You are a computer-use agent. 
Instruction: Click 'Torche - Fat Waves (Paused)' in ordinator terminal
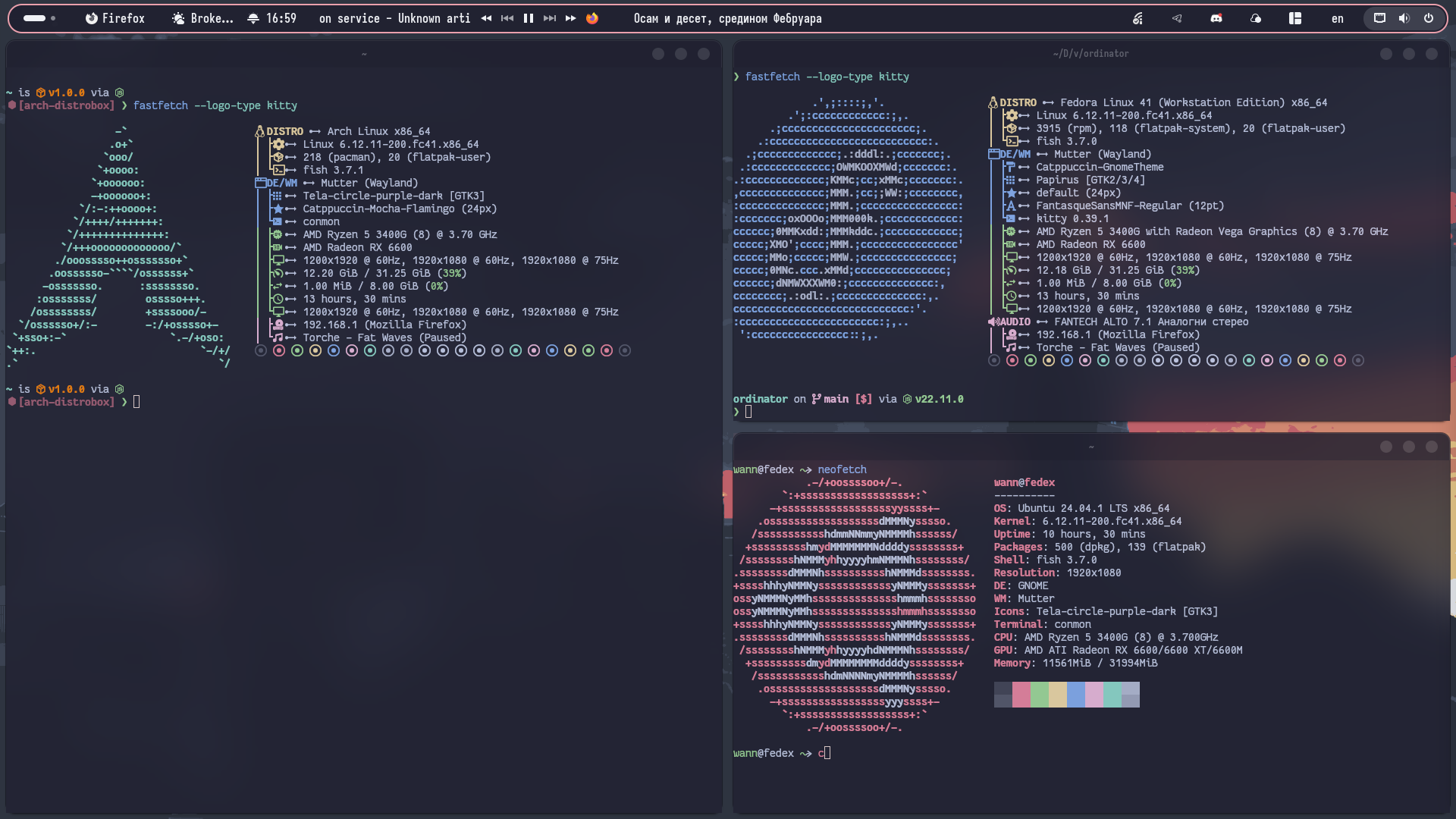(x=1118, y=347)
